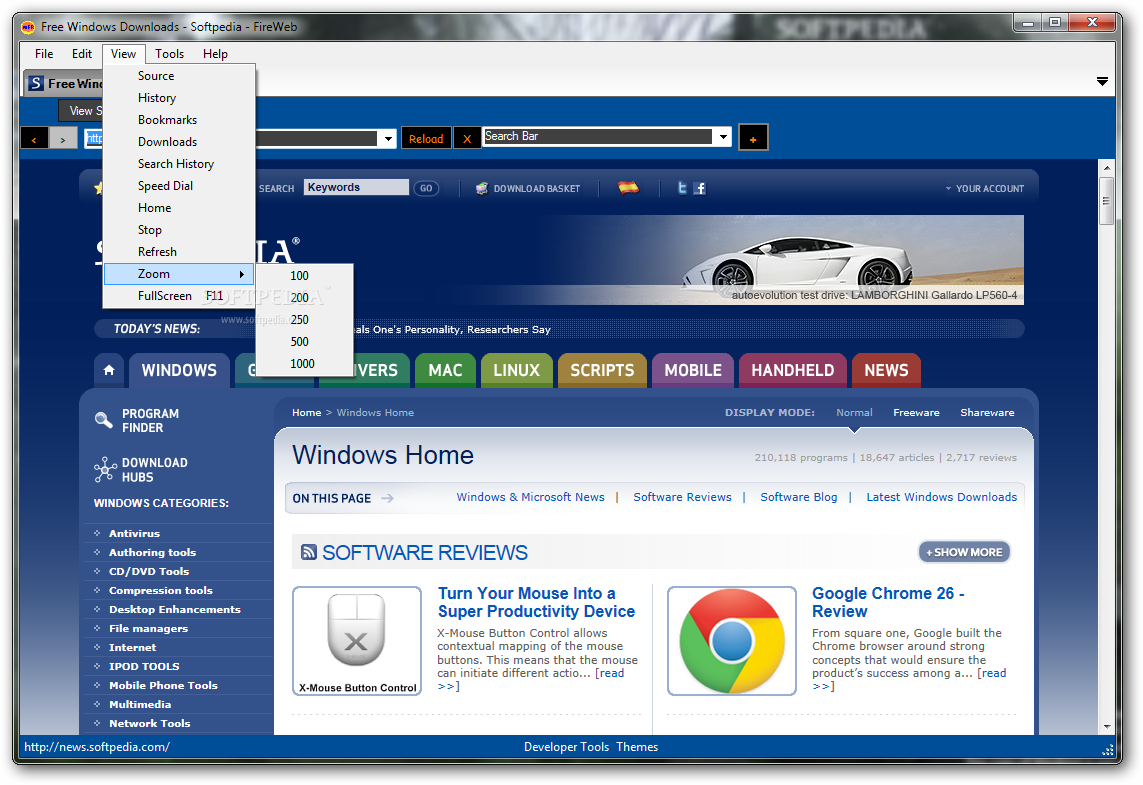Viewport: 1143px width, 785px height.
Task: Expand the Your Account dropdown
Action: pyautogui.click(x=985, y=188)
